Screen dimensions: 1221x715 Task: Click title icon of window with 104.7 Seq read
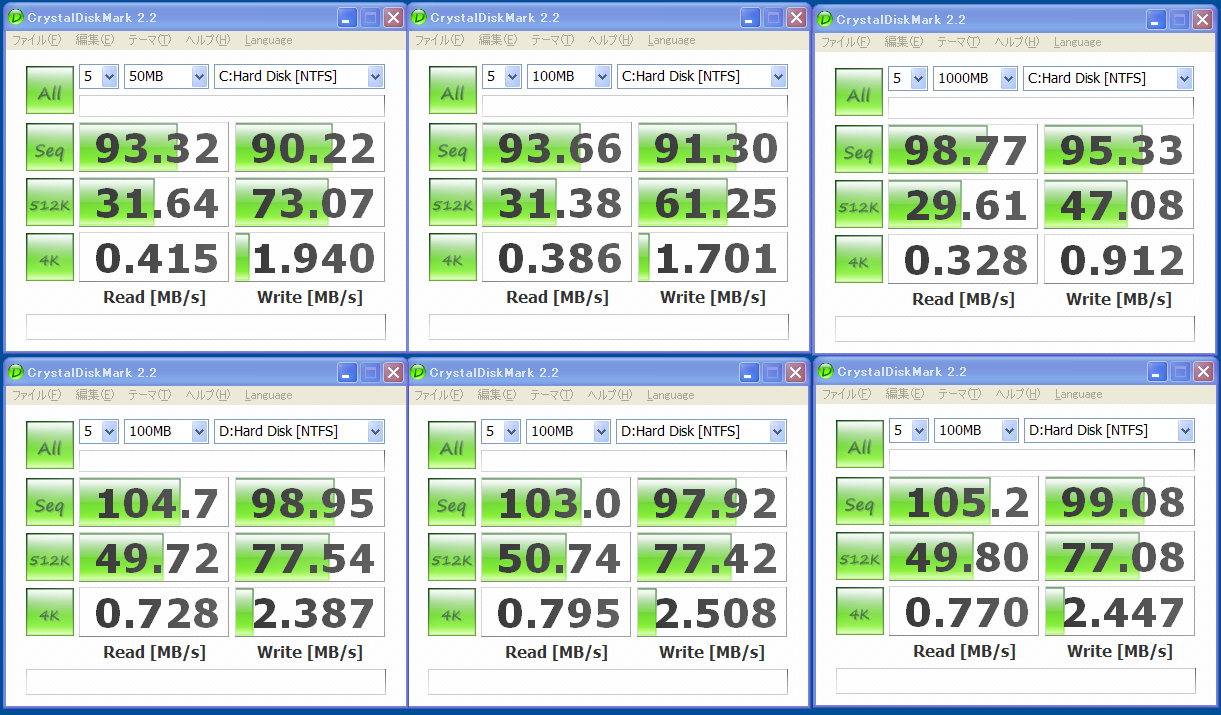click(x=15, y=372)
